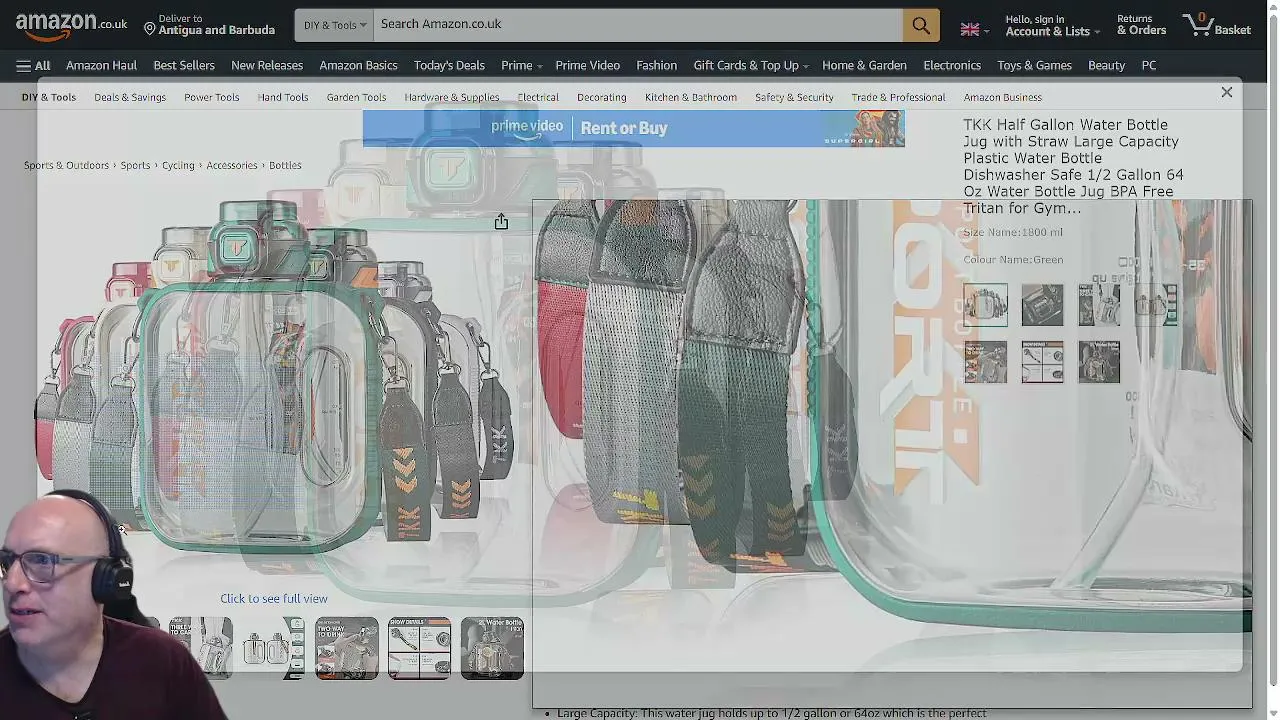Click the product title 'TKK Half Gallon Water Bottle'
This screenshot has width=1280, height=720.
coord(1073,167)
